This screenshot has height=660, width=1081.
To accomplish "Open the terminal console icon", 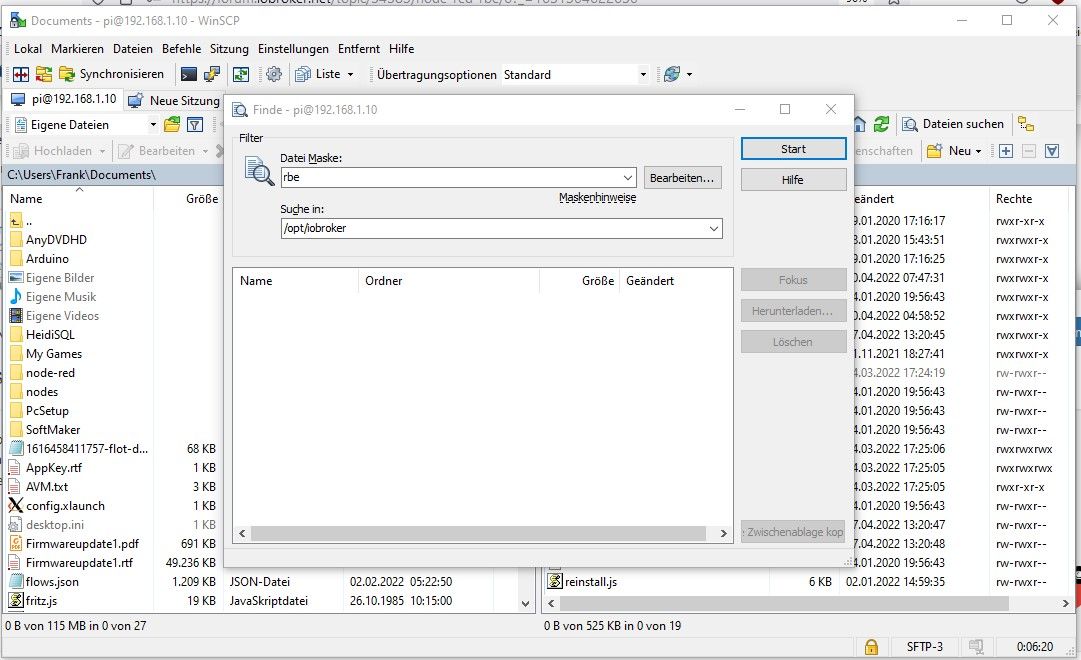I will [x=188, y=74].
